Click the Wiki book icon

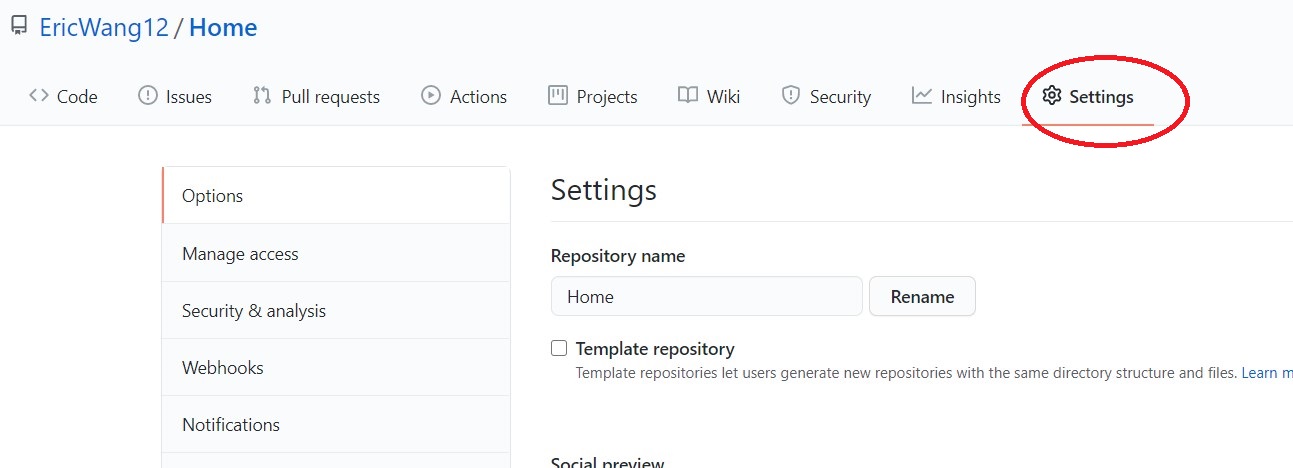tap(688, 96)
